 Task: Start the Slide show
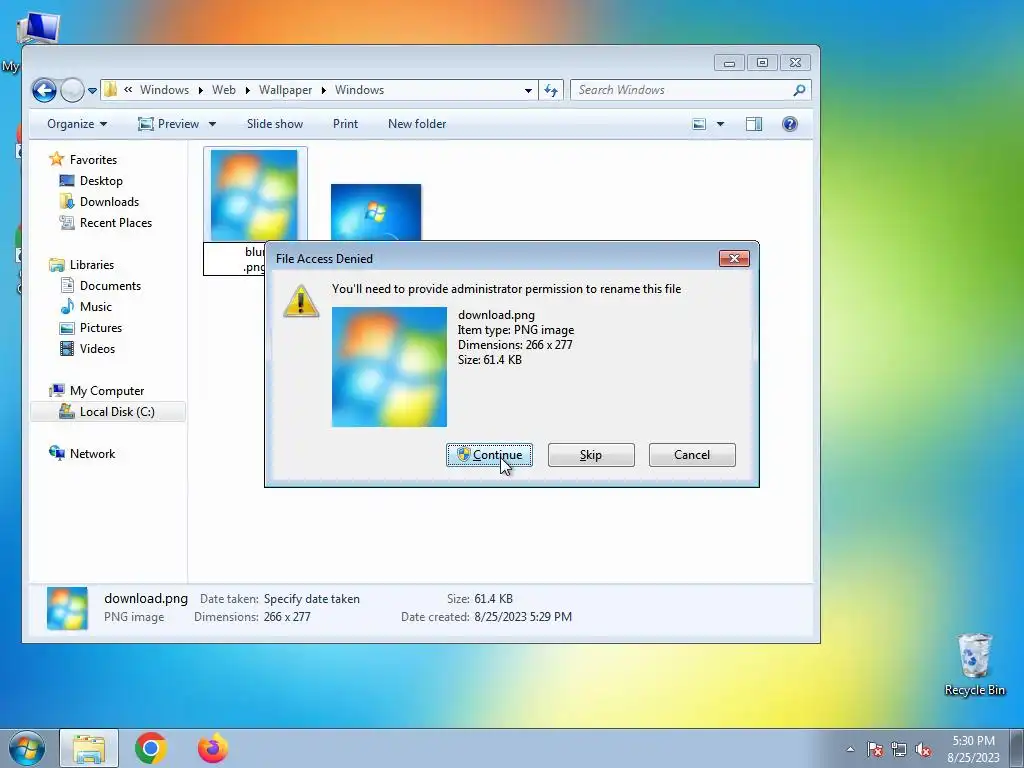point(275,124)
